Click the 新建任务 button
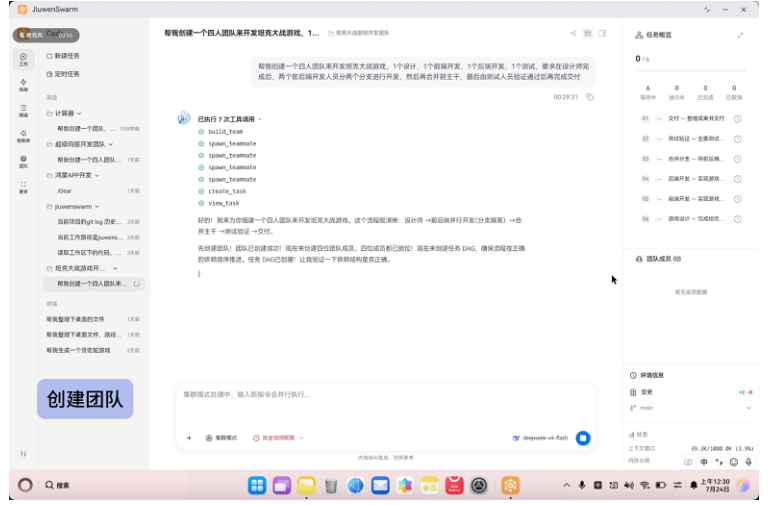775x505 pixels. pos(63,56)
